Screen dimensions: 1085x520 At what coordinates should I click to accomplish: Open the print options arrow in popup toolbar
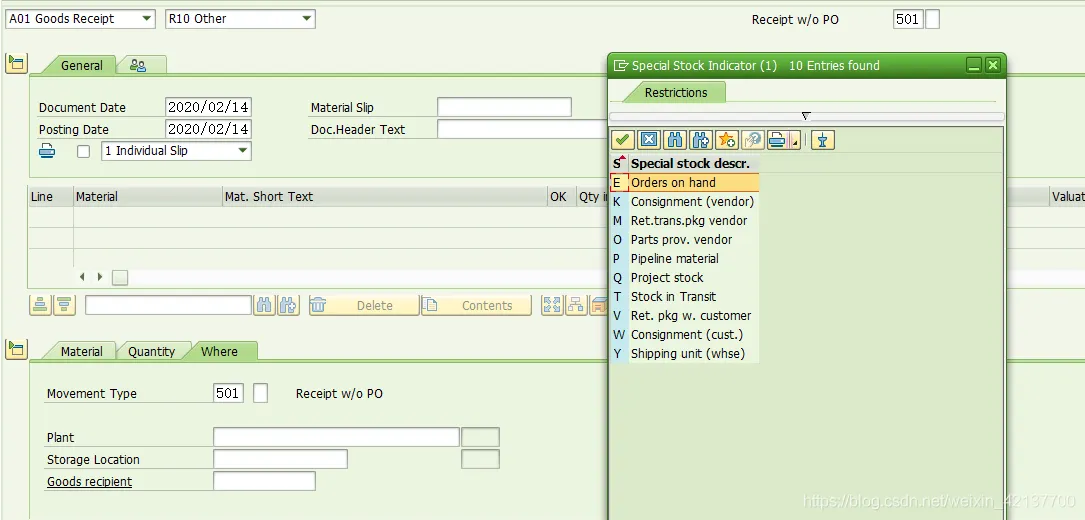click(x=795, y=140)
